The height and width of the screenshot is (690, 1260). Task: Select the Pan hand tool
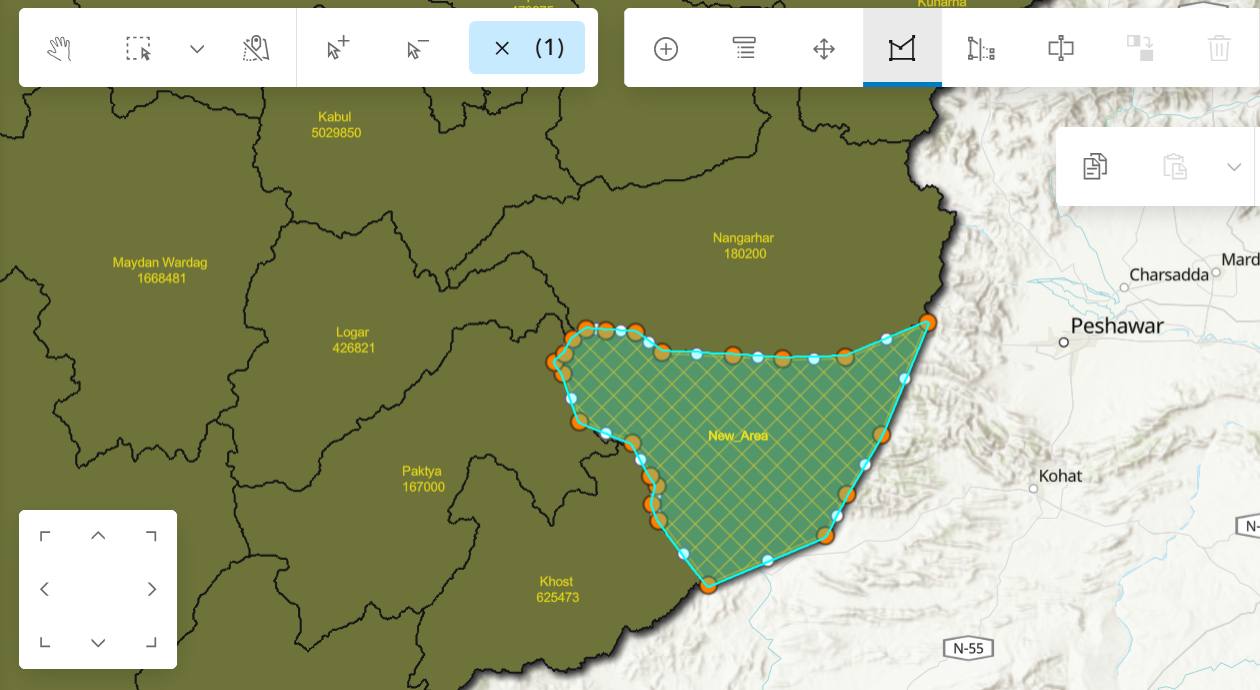pos(59,47)
